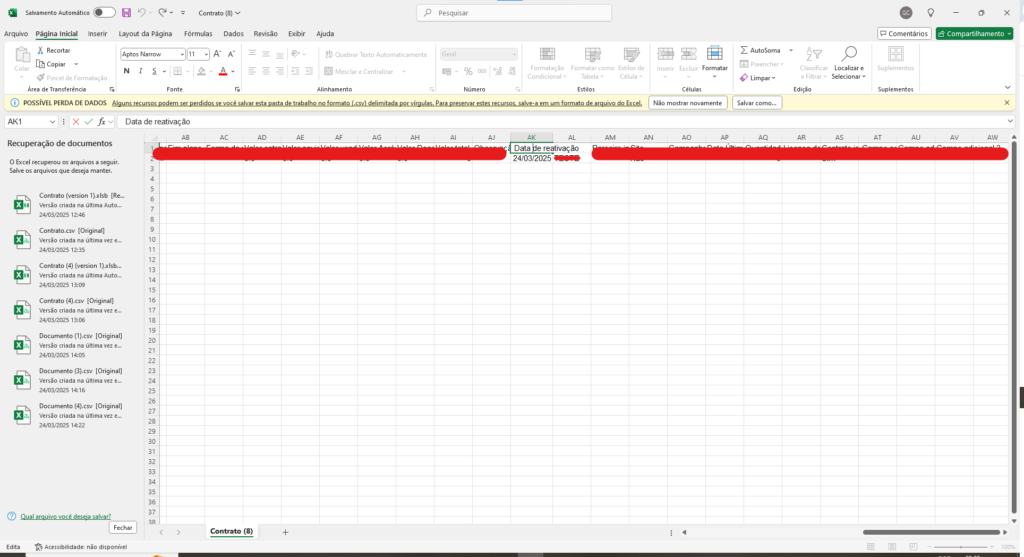1024x557 pixels.
Task: Click the Save icon in title bar
Action: (126, 12)
